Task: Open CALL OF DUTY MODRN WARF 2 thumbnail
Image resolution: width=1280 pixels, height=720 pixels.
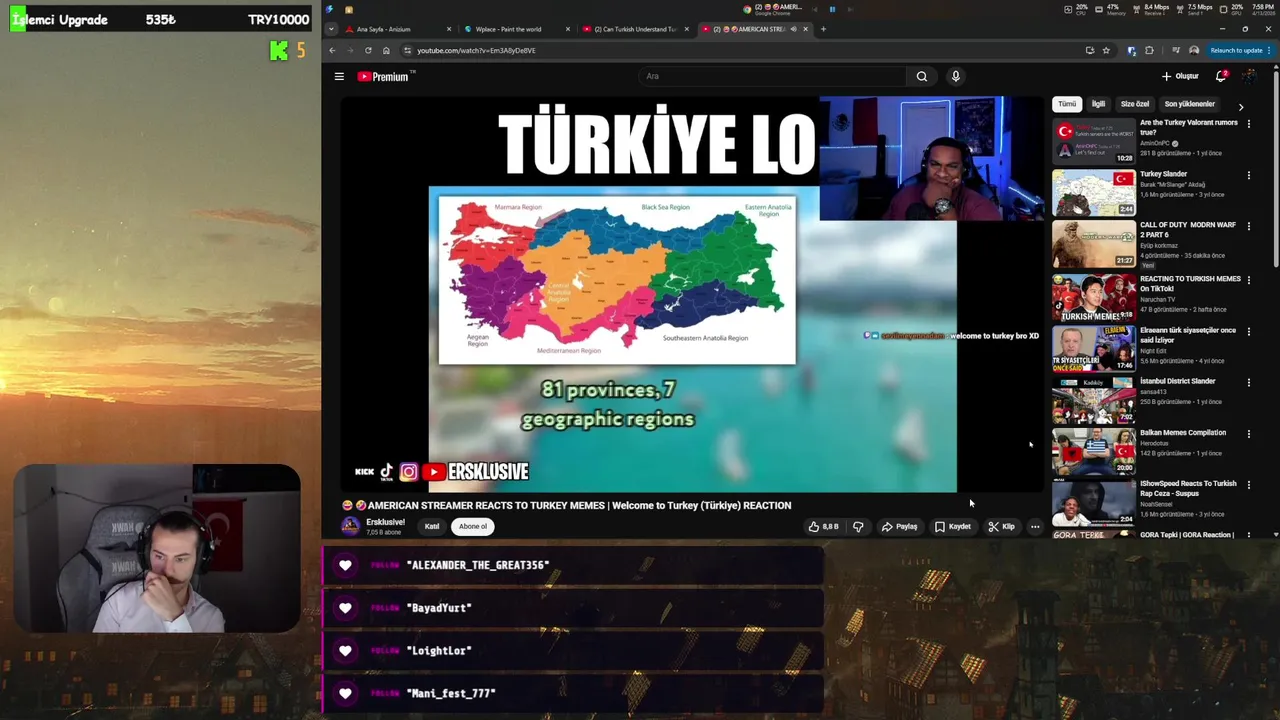Action: coord(1093,244)
